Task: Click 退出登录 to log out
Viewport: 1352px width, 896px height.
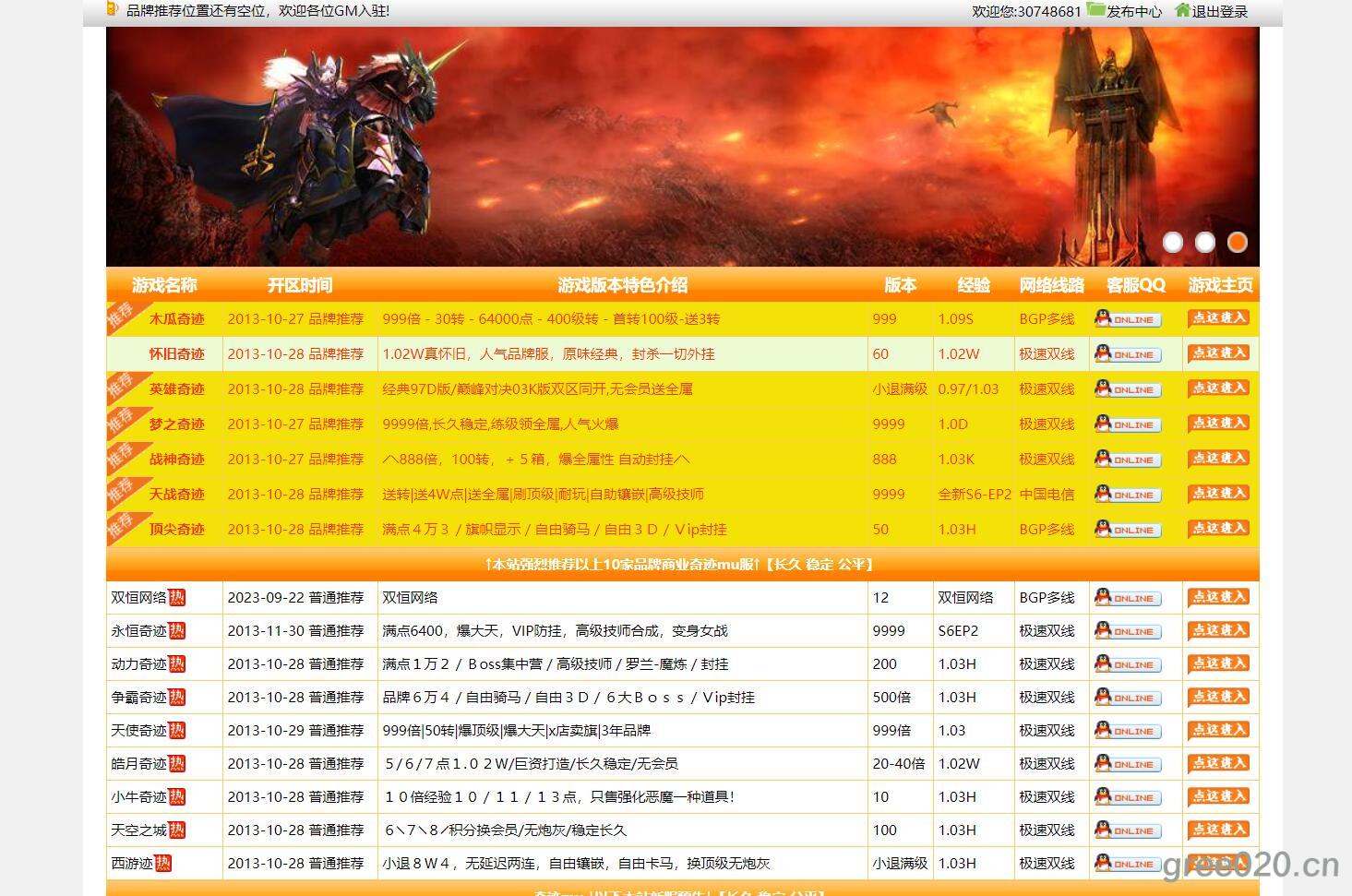Action: click(1220, 12)
